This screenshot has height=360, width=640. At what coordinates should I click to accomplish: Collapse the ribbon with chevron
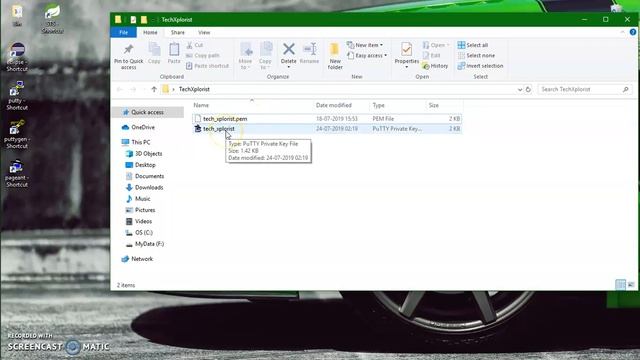click(x=622, y=32)
